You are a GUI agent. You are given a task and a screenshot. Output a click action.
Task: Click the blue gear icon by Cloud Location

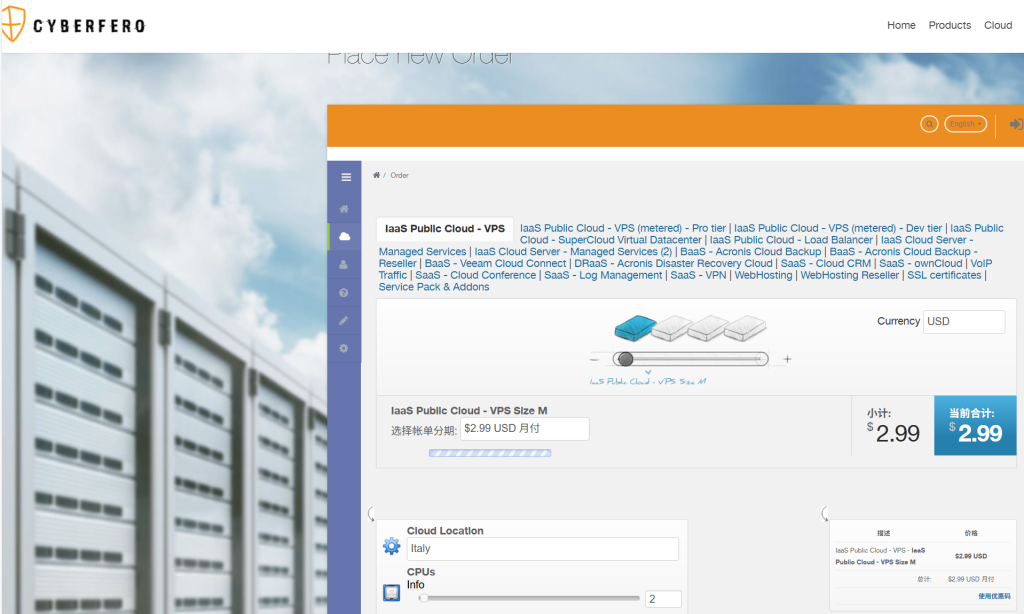coord(391,546)
